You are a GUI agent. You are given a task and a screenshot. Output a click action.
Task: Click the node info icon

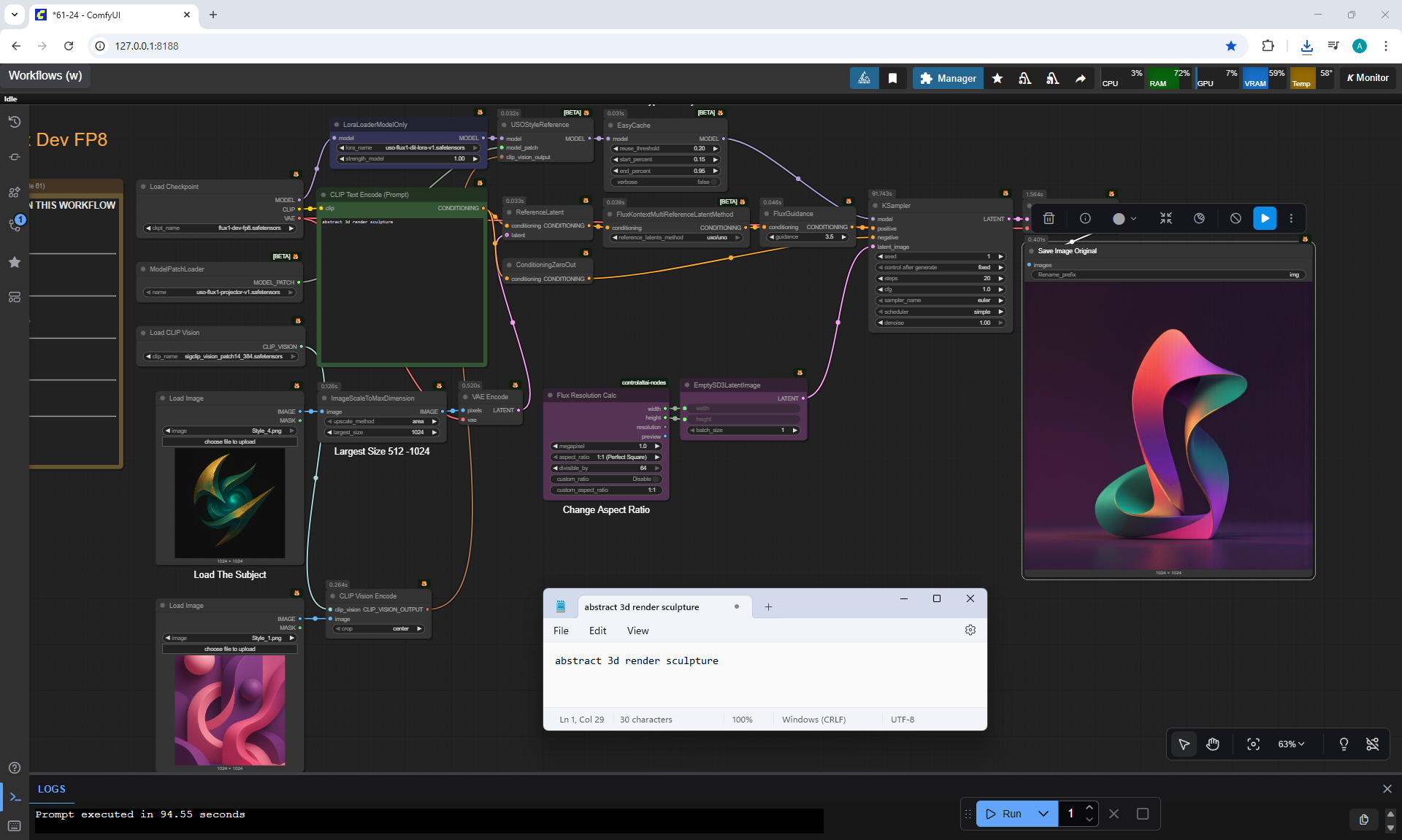(1085, 218)
